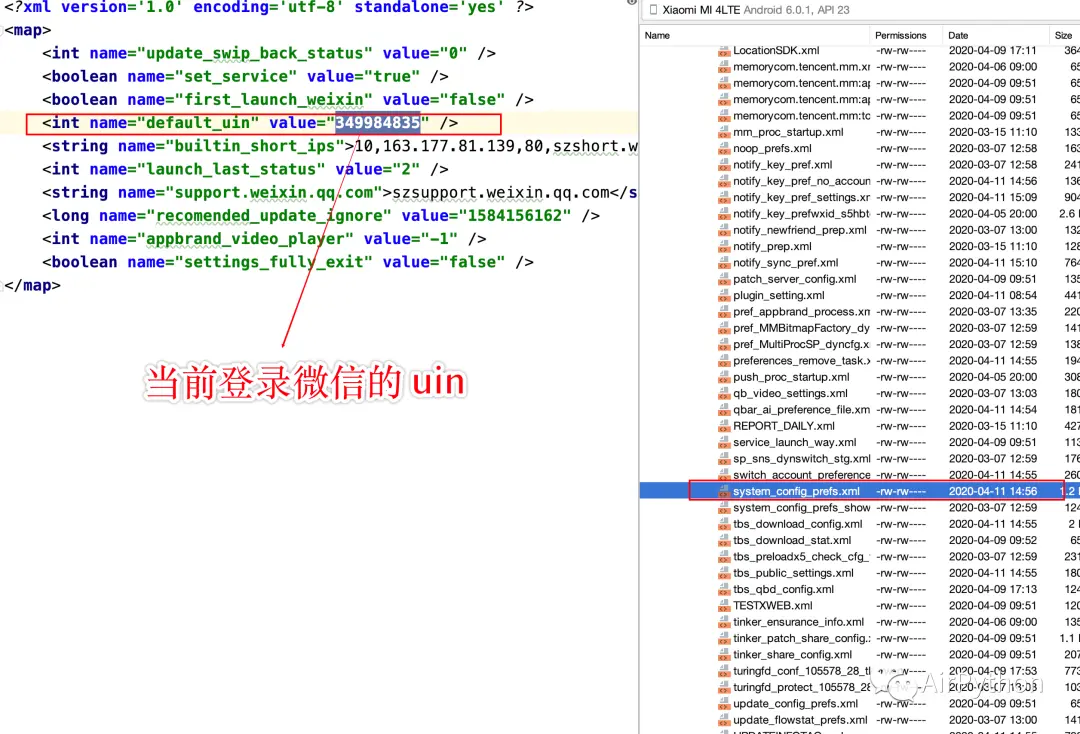Click the notify_prep.xml file icon
The width and height of the screenshot is (1080, 734).
(x=723, y=247)
